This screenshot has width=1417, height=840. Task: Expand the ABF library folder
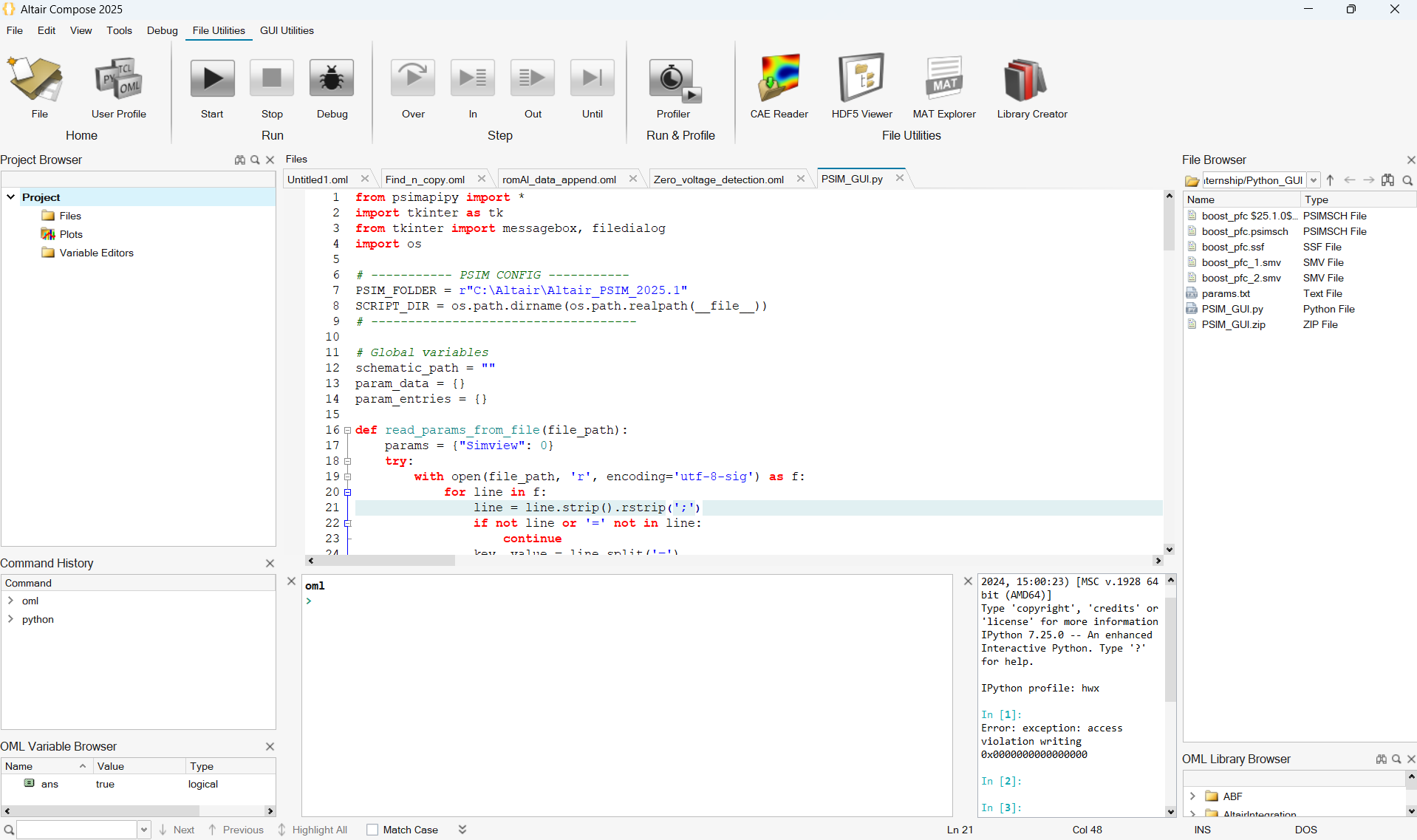1192,796
